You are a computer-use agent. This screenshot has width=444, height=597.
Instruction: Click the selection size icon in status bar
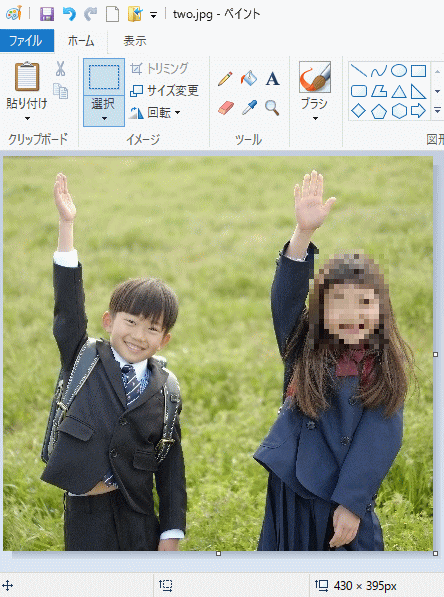(166, 585)
